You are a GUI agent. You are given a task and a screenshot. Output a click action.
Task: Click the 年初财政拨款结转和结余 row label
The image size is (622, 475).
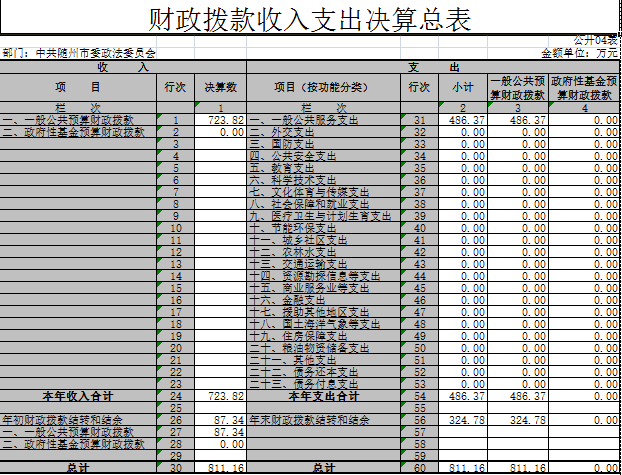pyautogui.click(x=64, y=420)
